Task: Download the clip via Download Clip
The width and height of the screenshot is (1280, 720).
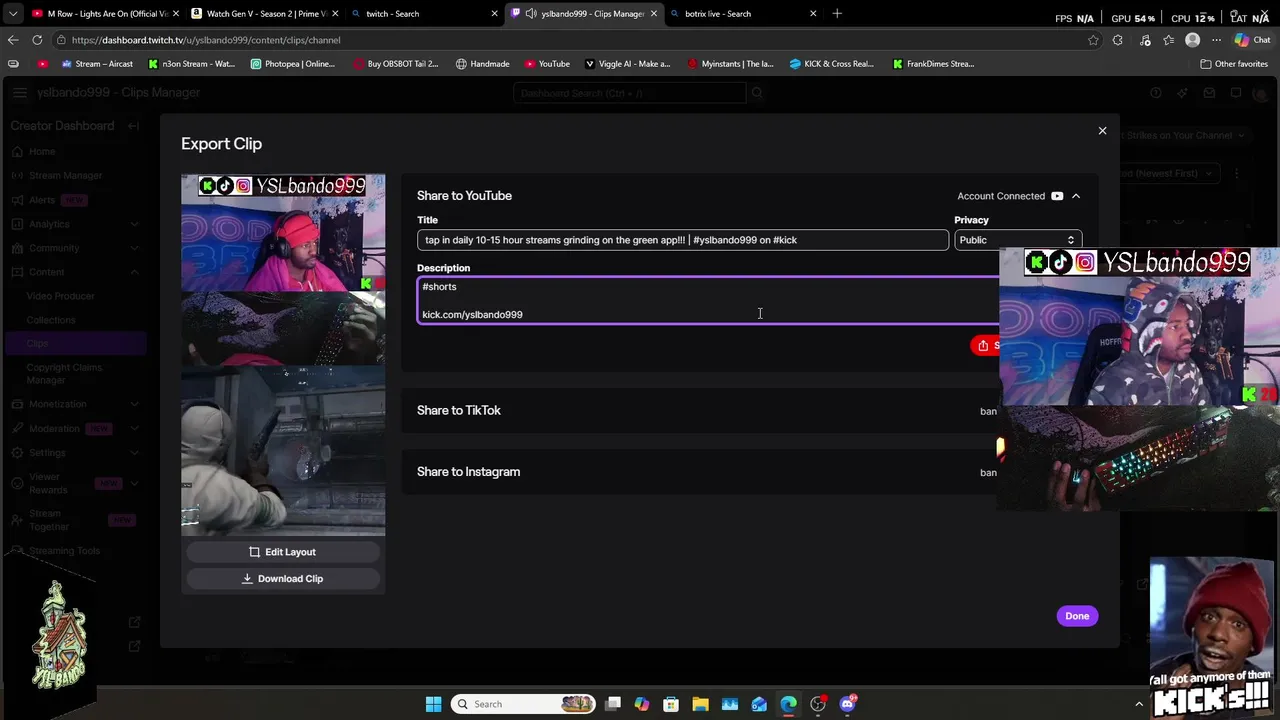Action: pyautogui.click(x=283, y=579)
